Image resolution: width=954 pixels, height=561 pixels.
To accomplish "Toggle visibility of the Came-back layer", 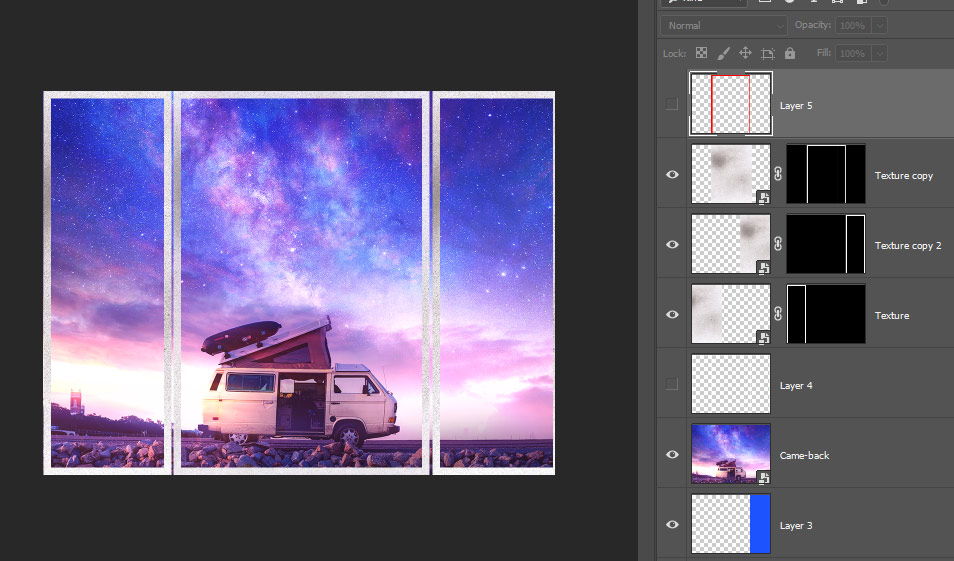I will [x=672, y=454].
